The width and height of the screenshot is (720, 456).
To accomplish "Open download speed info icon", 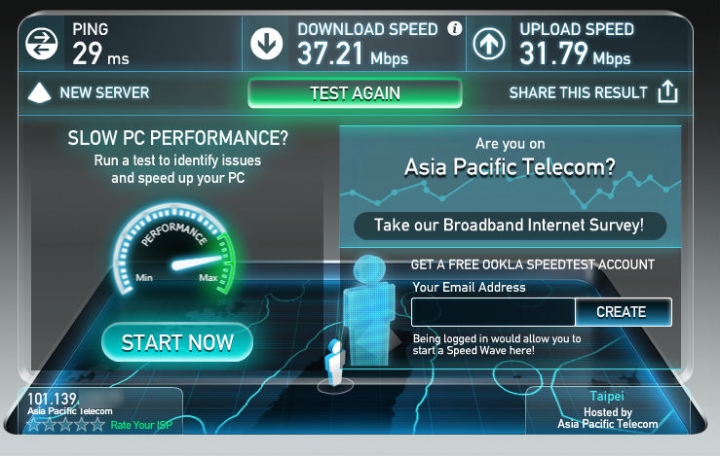I will point(455,28).
